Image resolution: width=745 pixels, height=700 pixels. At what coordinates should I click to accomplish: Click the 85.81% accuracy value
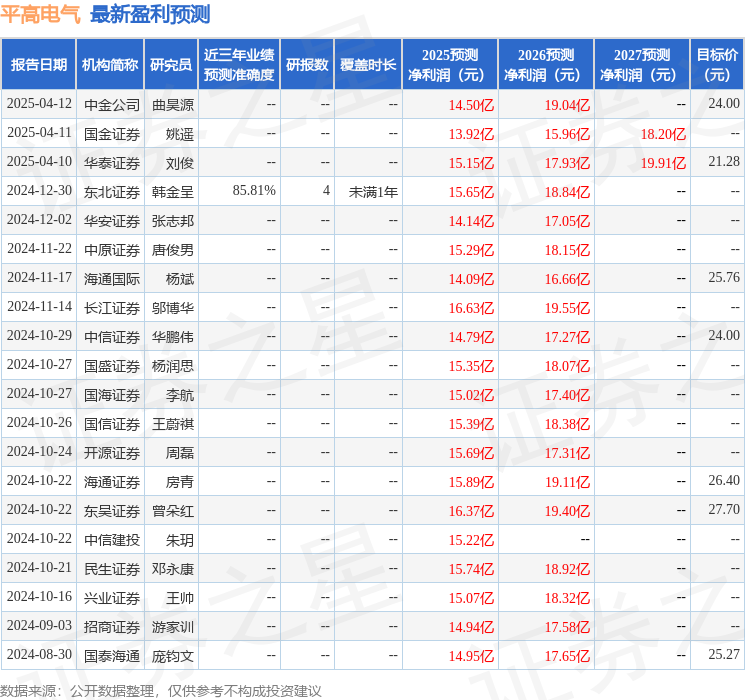click(x=254, y=190)
